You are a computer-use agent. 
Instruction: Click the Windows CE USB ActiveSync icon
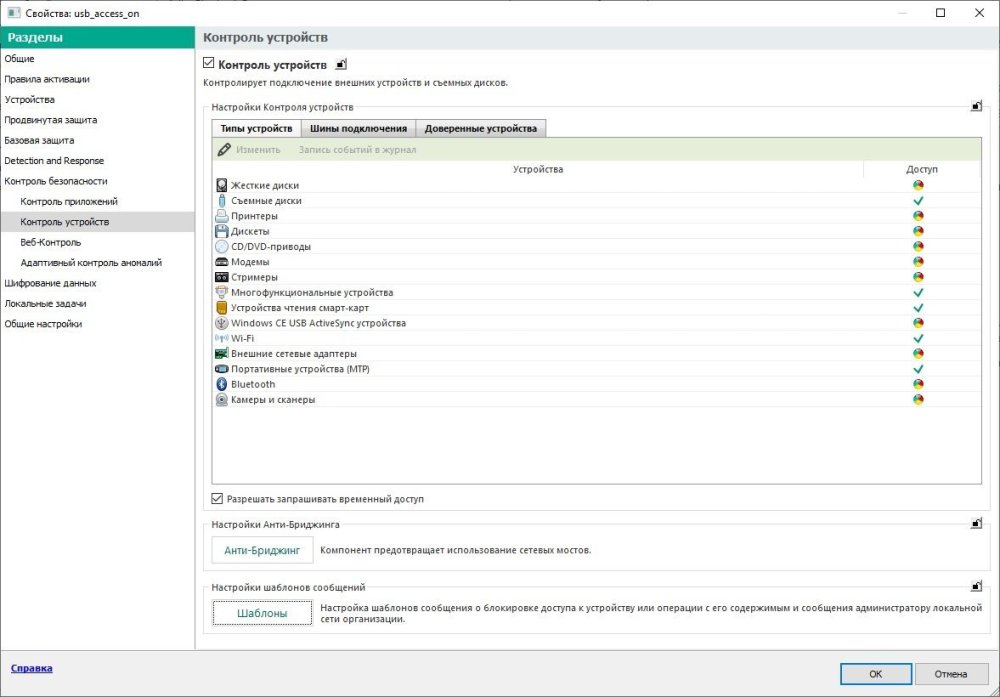click(221, 323)
